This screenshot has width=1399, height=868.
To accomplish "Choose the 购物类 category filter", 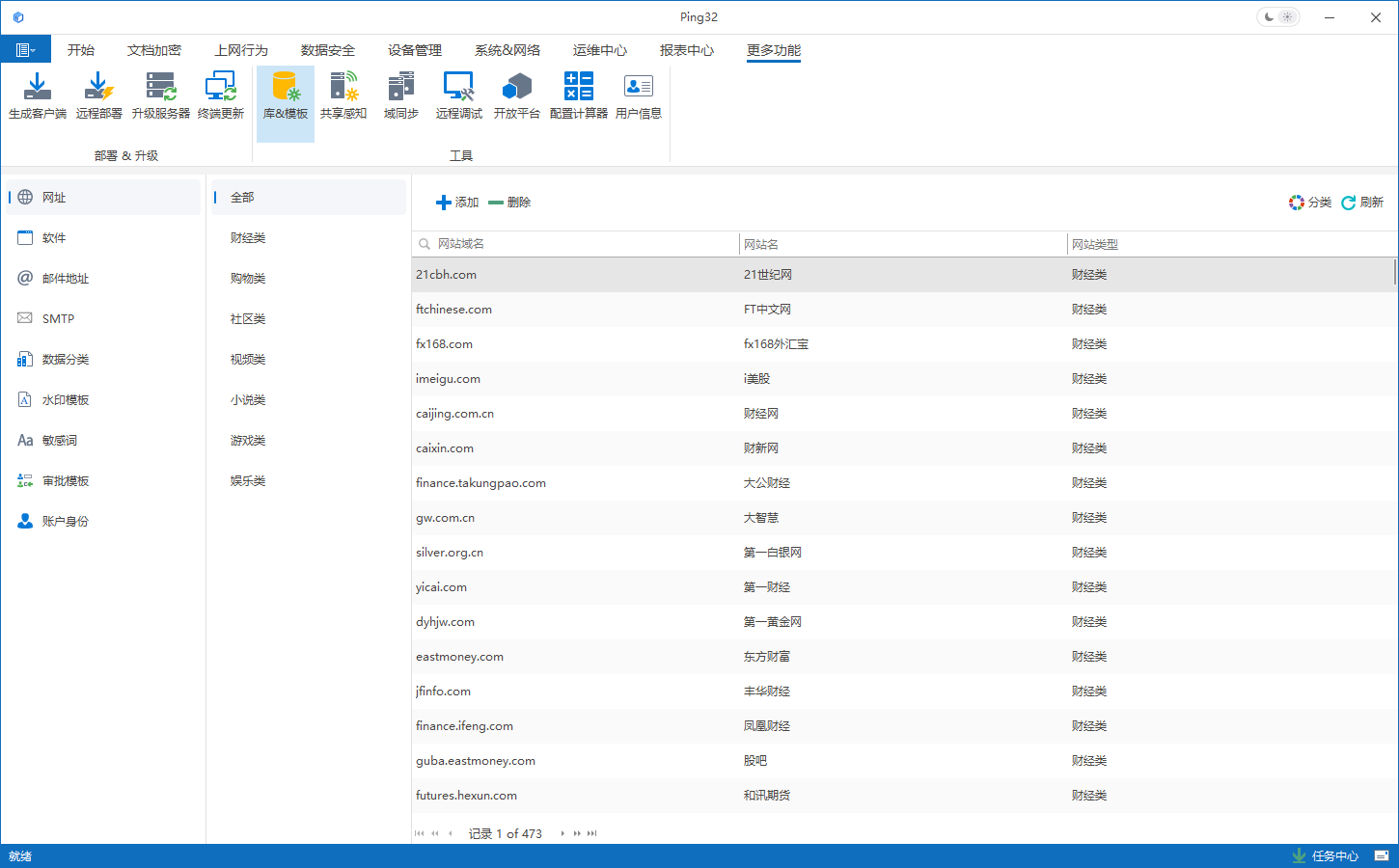I will click(x=248, y=279).
